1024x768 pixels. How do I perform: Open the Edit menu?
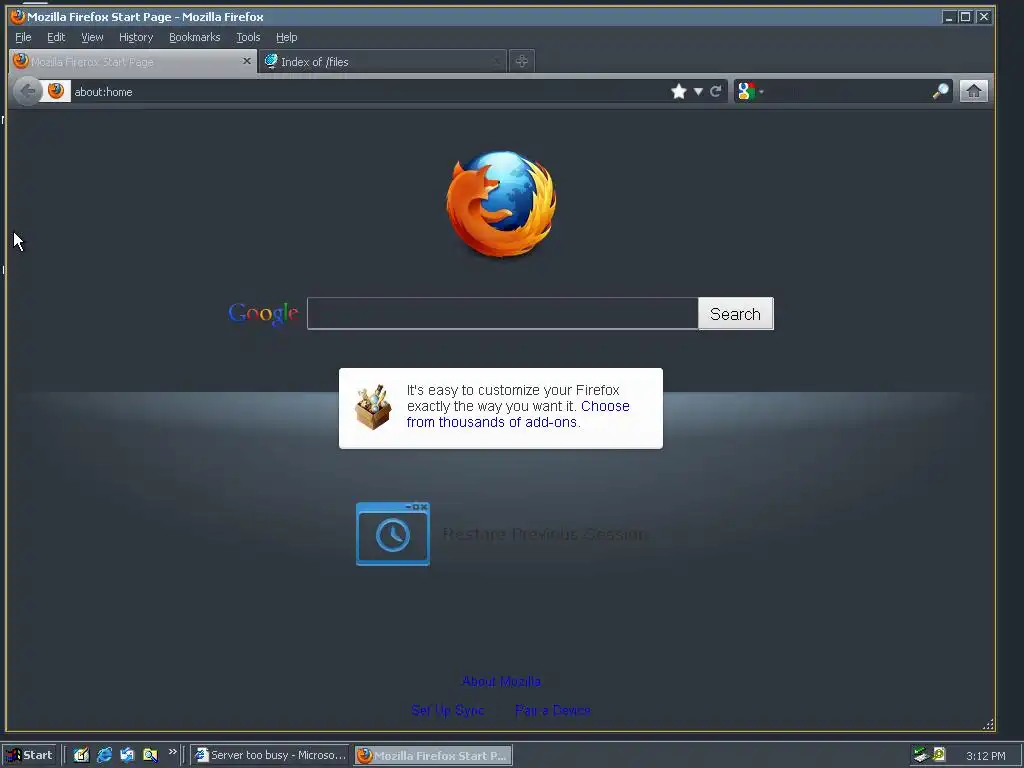tap(56, 37)
